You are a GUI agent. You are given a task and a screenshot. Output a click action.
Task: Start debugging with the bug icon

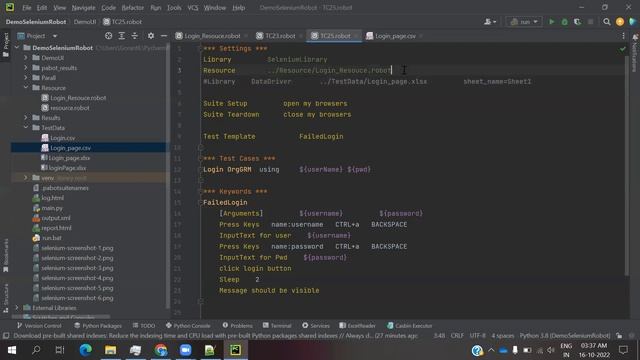[x=564, y=22]
